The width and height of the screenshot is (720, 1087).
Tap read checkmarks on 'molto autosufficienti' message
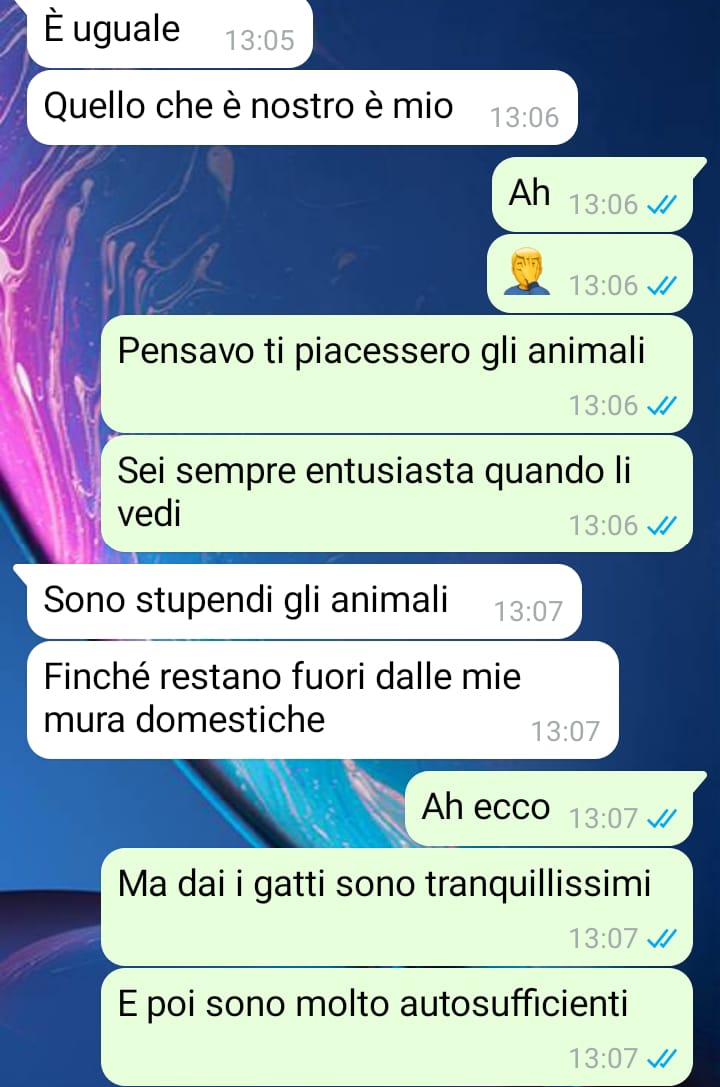tap(661, 1059)
